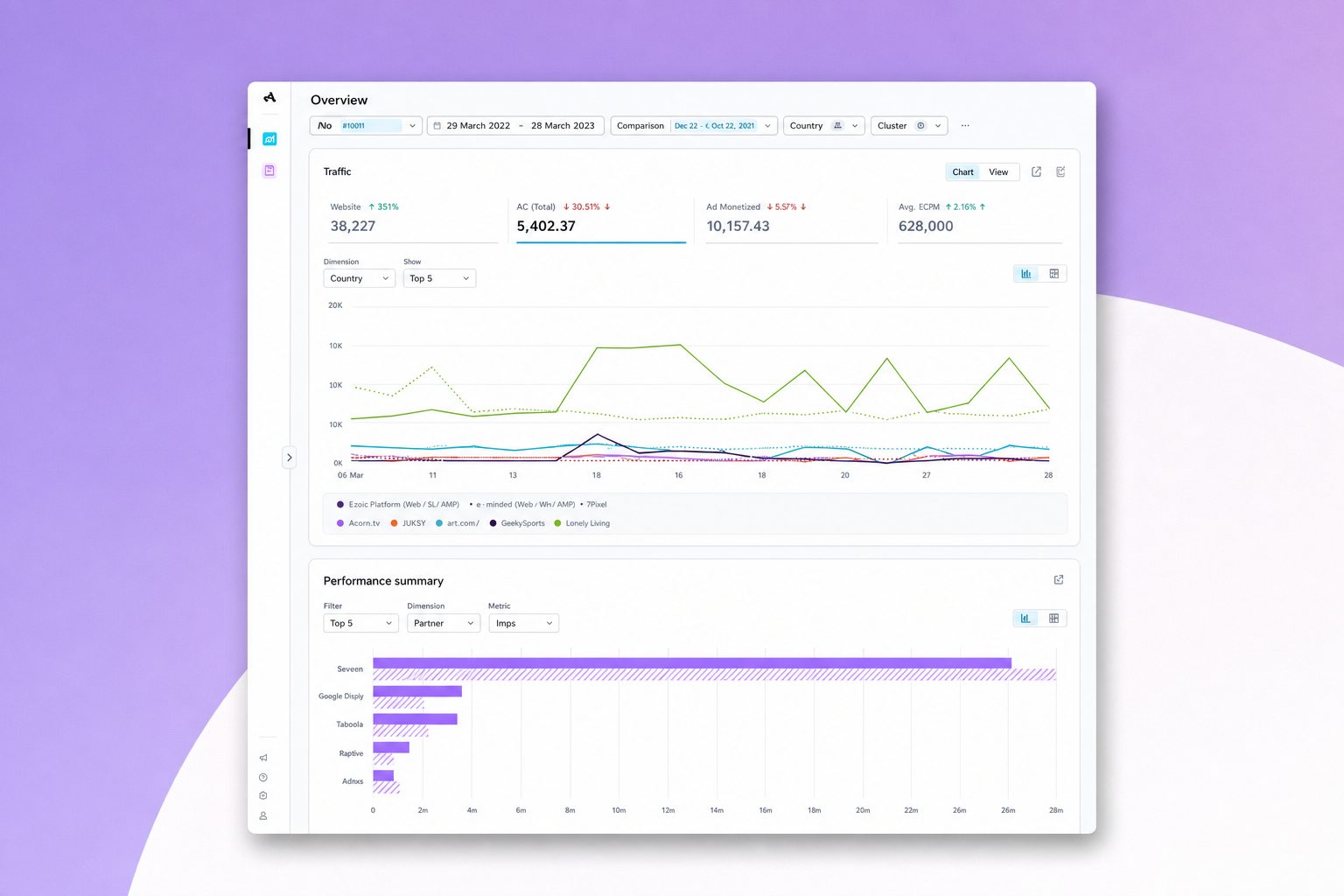Click the user profile icon in sidebar
This screenshot has height=896, width=1344.
coord(263,815)
